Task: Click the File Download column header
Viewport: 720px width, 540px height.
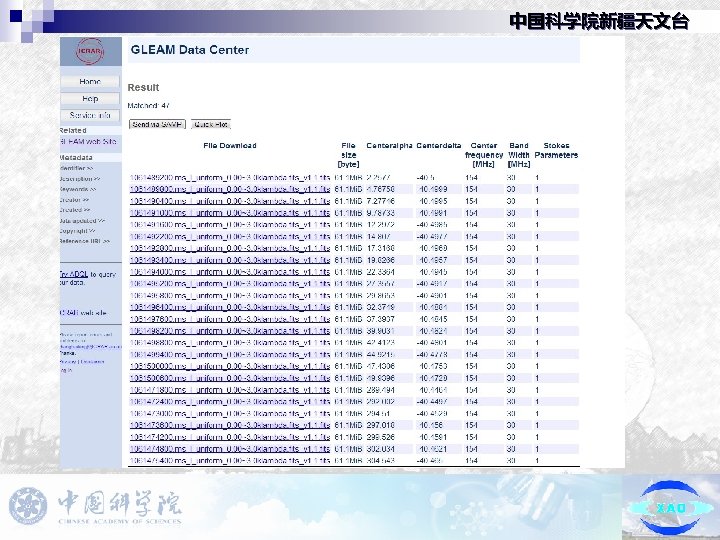Action: point(230,146)
